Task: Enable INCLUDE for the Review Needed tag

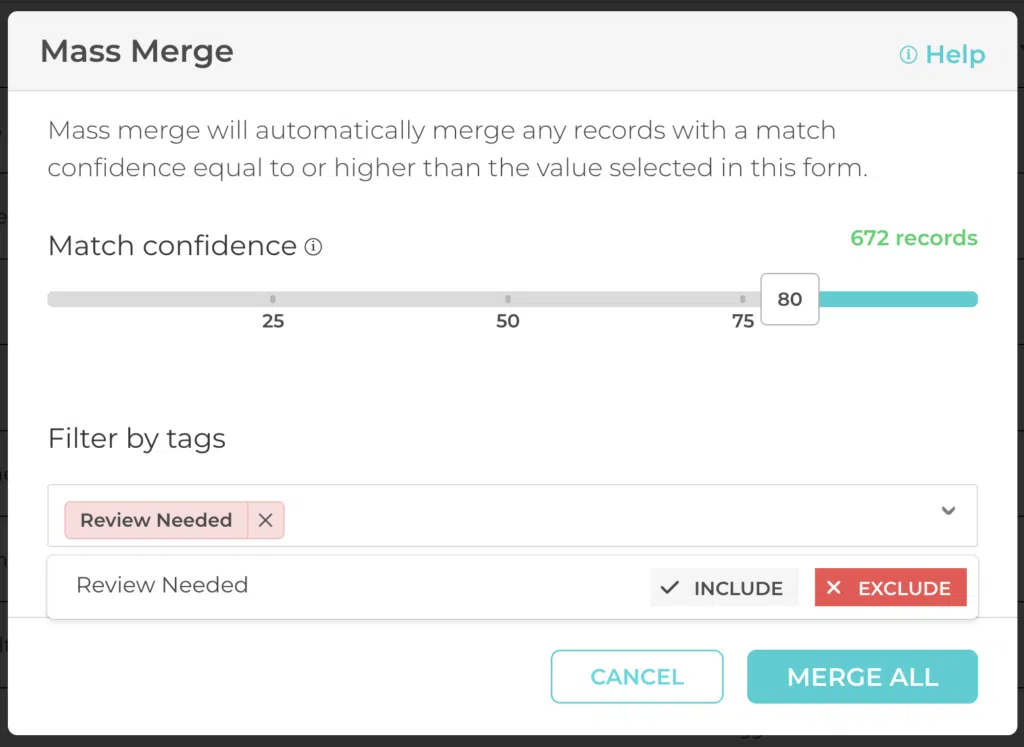Action: (724, 588)
